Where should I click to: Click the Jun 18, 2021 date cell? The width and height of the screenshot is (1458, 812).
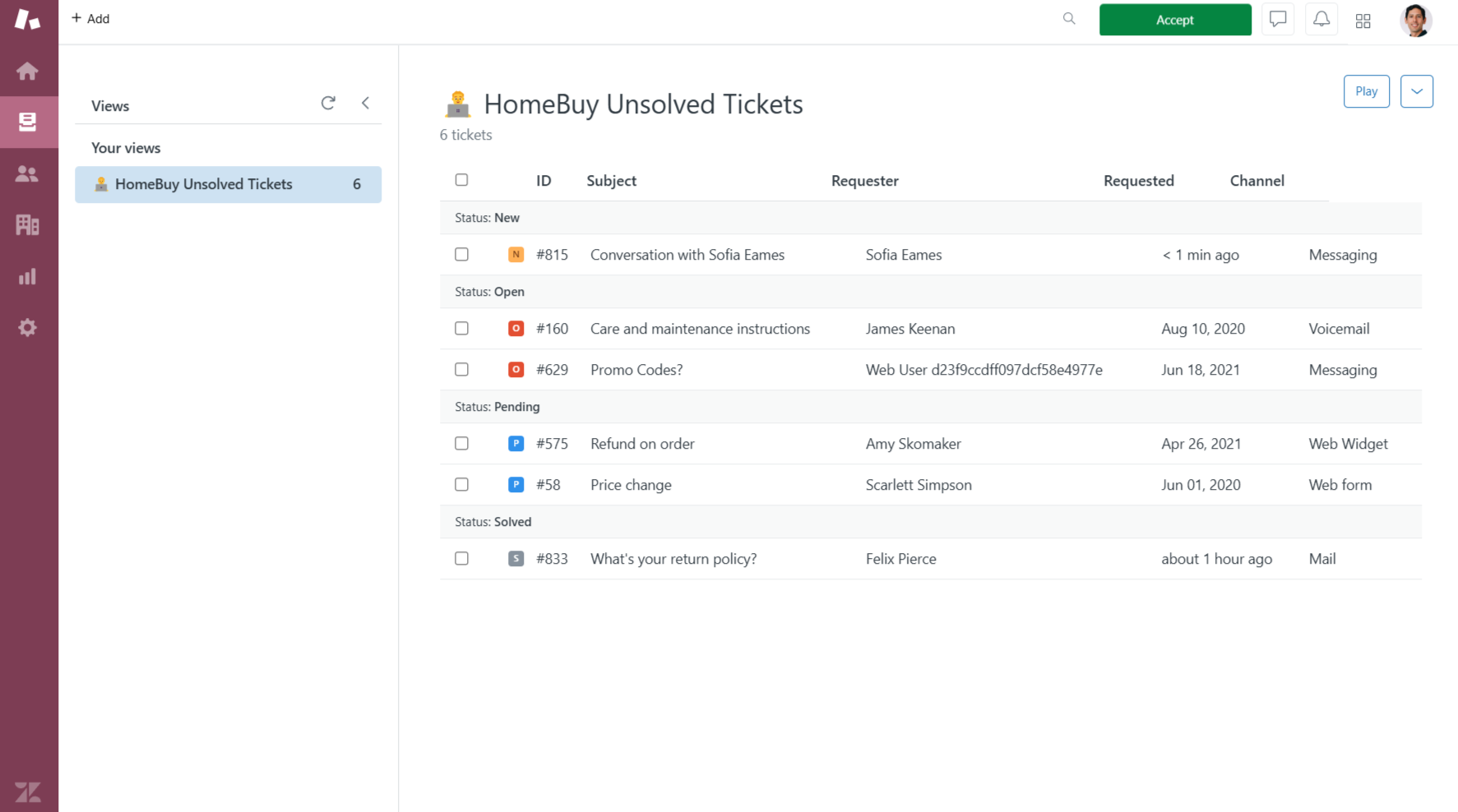point(1200,370)
